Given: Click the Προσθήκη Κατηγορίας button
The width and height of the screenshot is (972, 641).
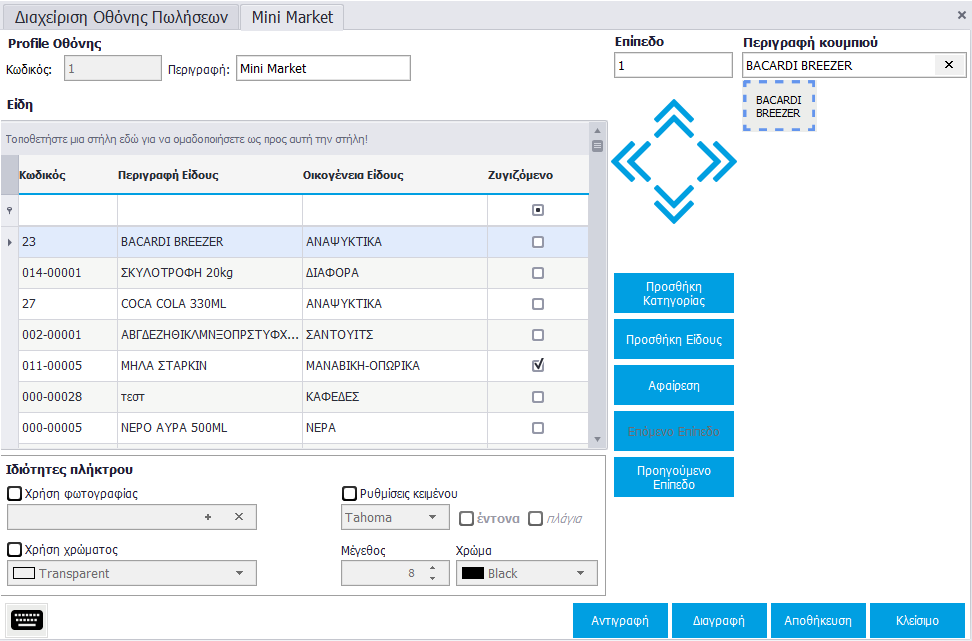Looking at the screenshot, I should click(x=673, y=293).
